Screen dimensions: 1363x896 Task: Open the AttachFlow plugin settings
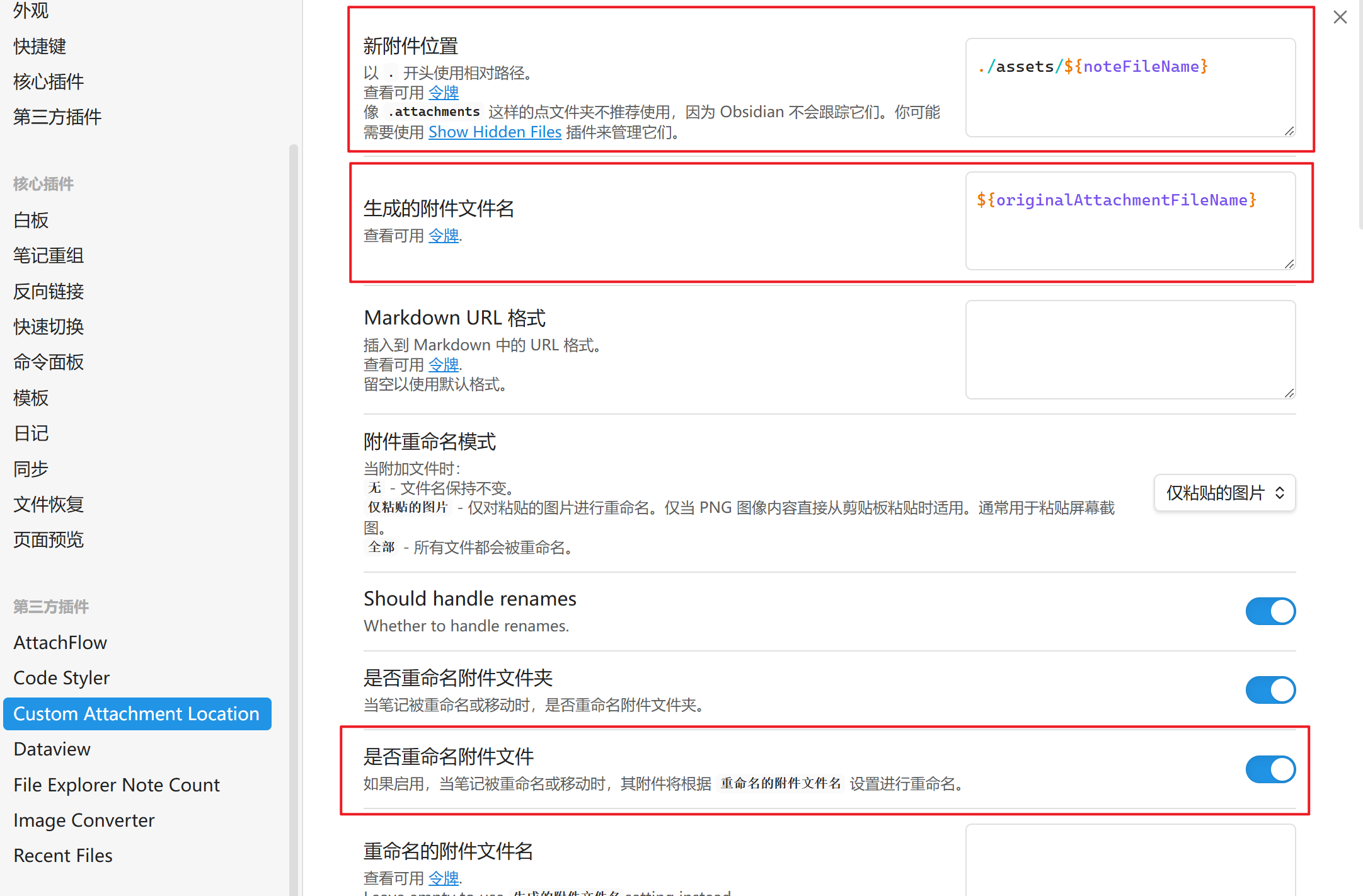(x=60, y=642)
